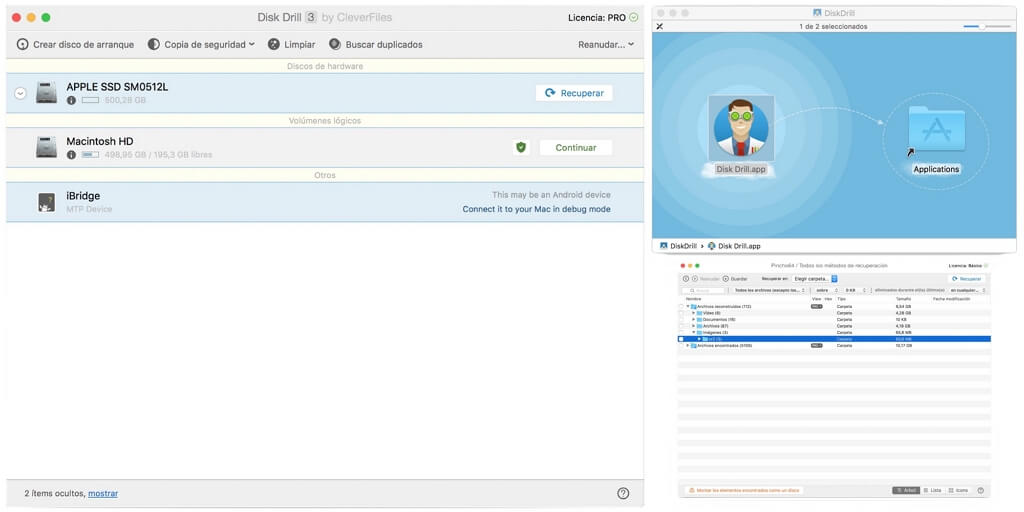Click the Applications folder shortcut icon

click(936, 131)
